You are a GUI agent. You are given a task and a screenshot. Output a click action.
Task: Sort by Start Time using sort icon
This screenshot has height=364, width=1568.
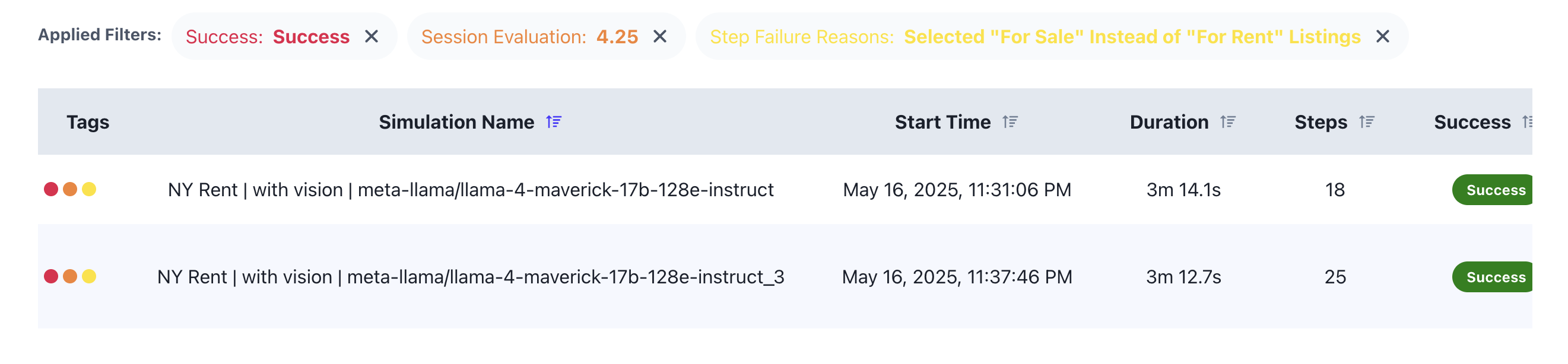click(1010, 122)
